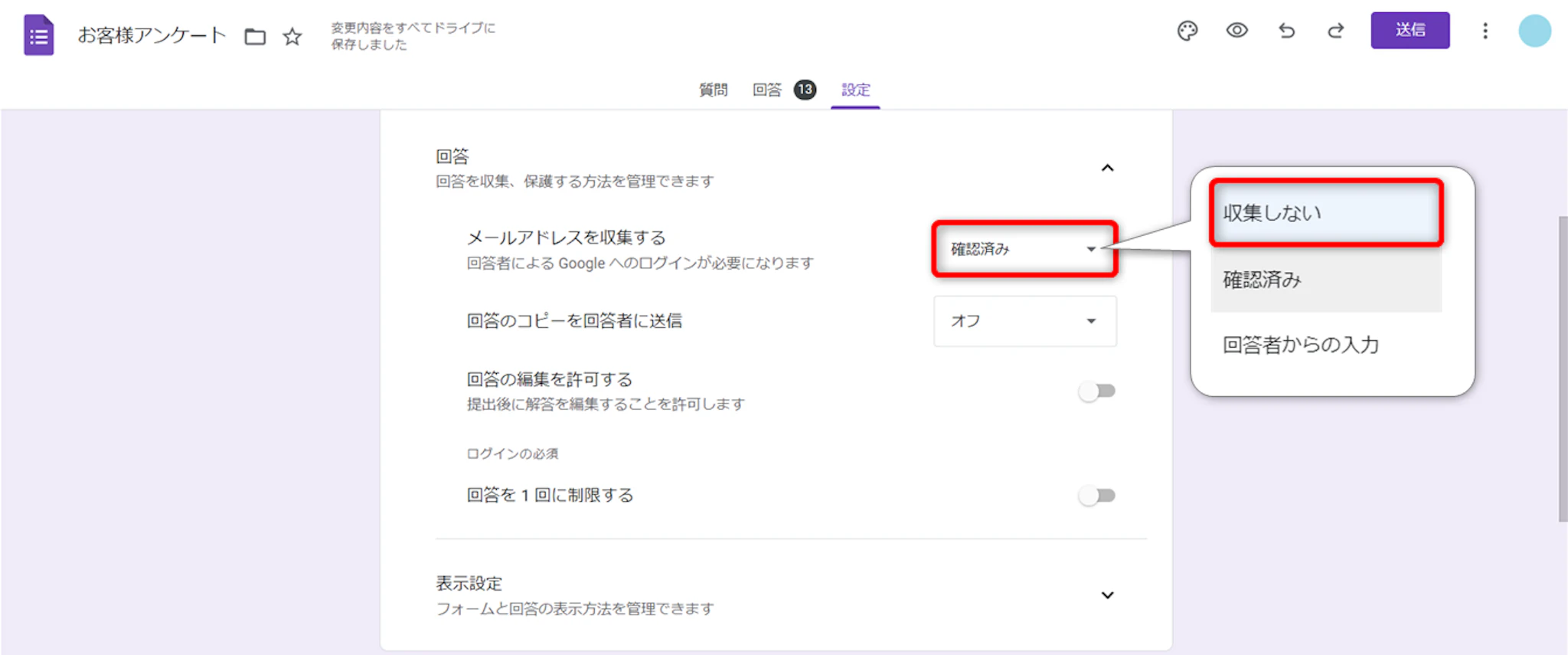The image size is (1568, 655).
Task: Click the preview eye icon
Action: click(x=1236, y=31)
